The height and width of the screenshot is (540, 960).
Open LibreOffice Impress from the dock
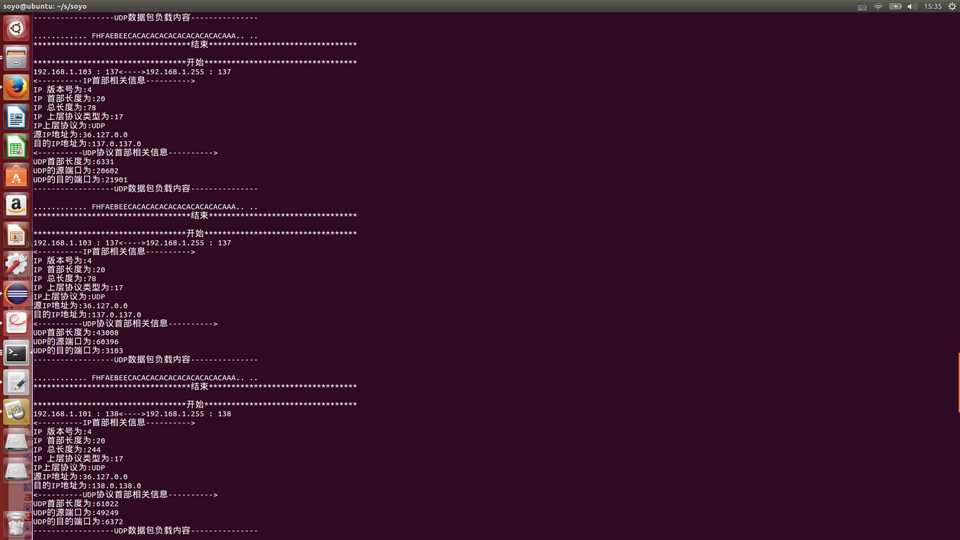16,236
